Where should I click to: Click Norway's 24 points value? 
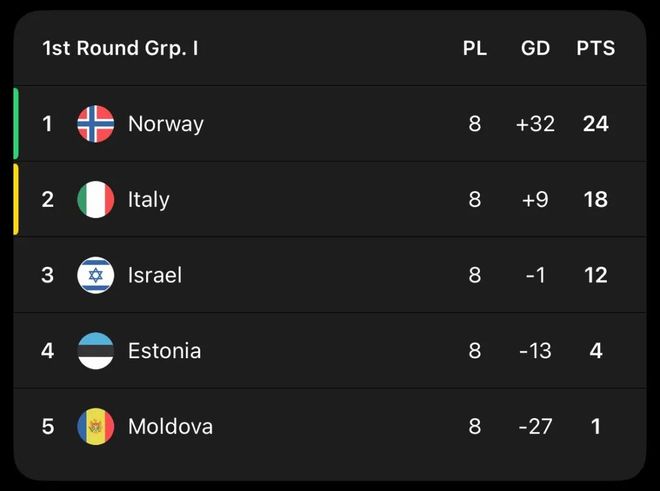click(x=596, y=124)
